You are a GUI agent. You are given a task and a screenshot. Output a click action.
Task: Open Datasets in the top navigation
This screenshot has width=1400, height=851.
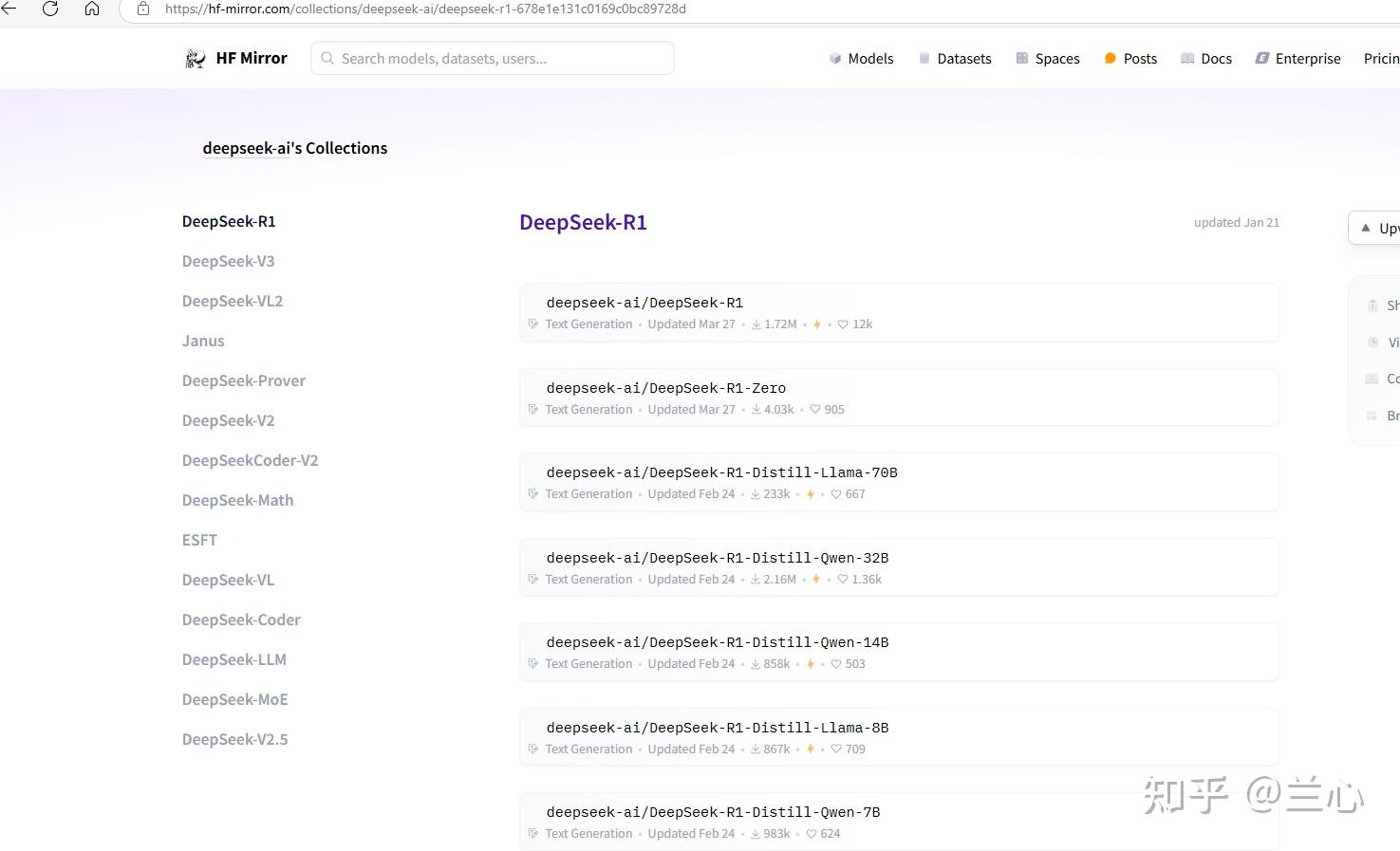(x=964, y=59)
